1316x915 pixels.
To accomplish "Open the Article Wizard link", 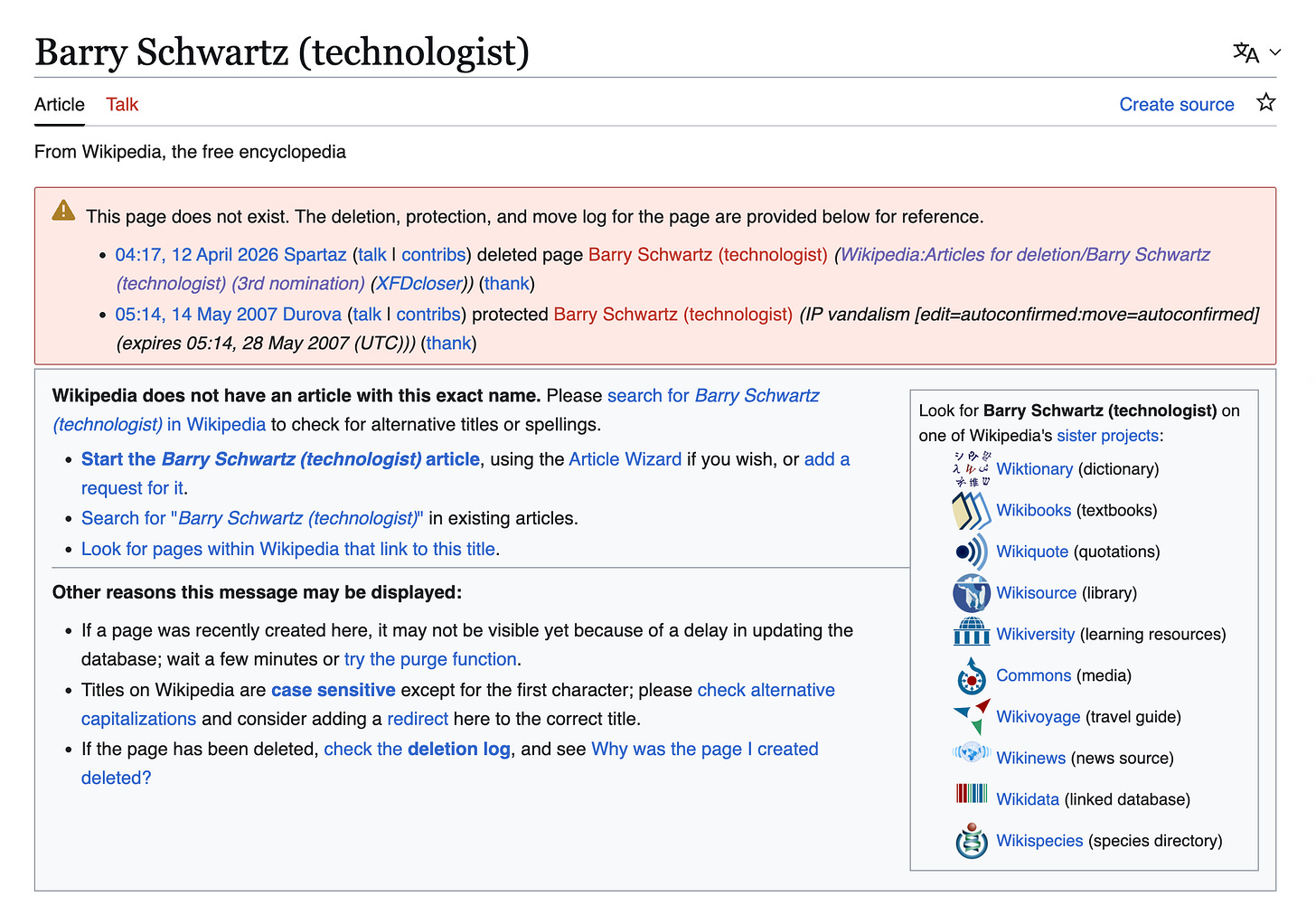I will [x=625, y=459].
